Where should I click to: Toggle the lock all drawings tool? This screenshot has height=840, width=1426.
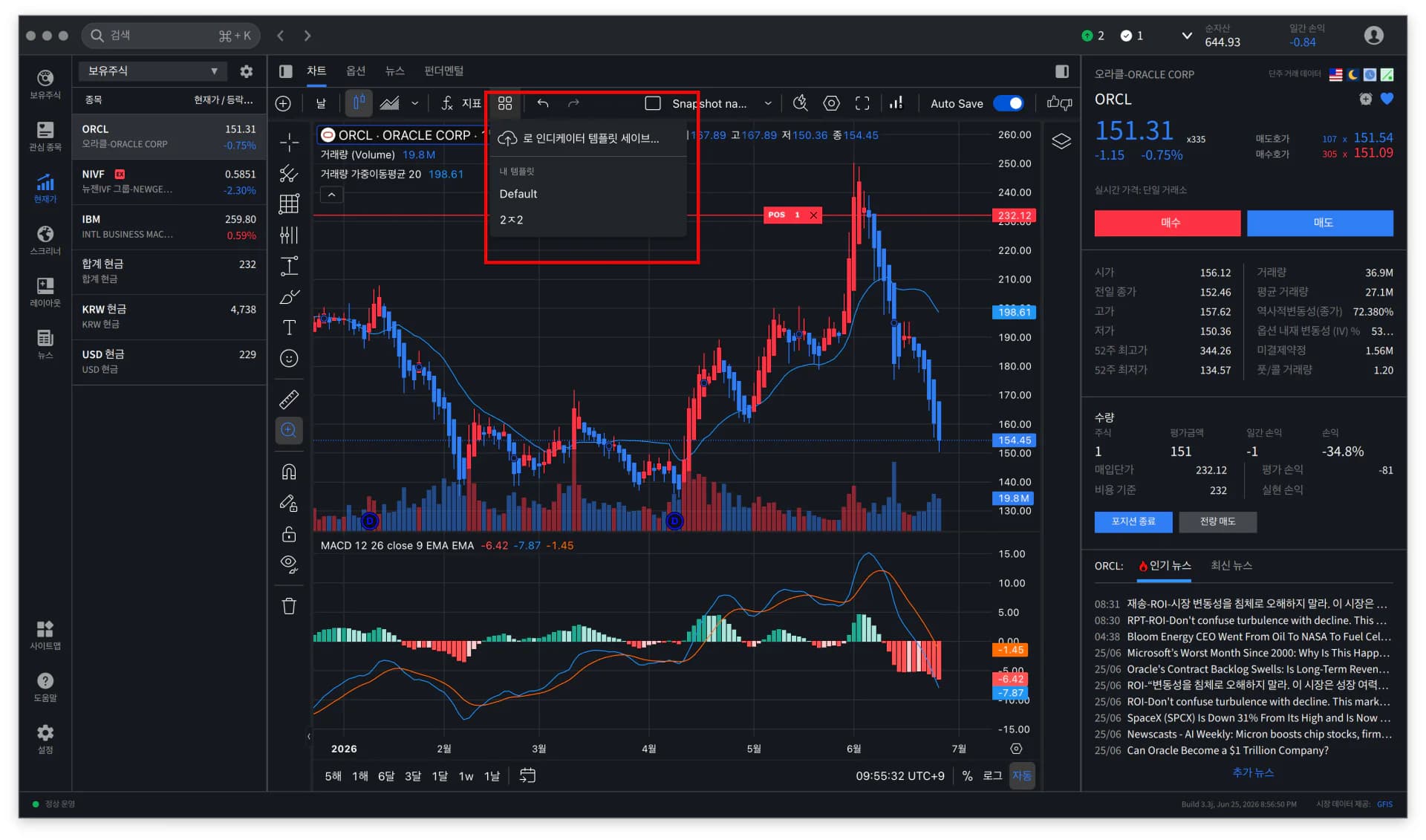click(x=289, y=533)
